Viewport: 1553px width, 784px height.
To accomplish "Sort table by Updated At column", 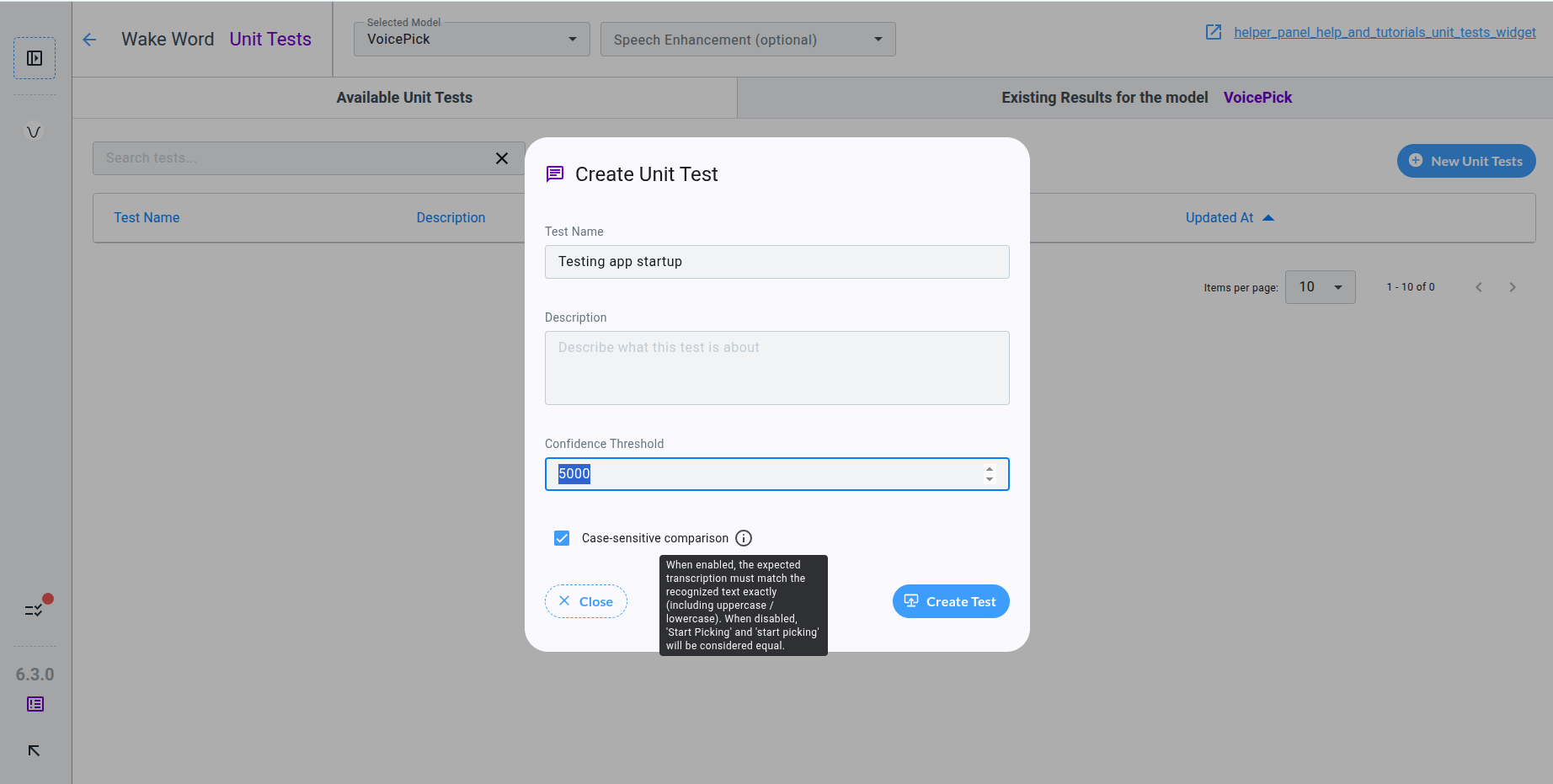I will point(1219,218).
